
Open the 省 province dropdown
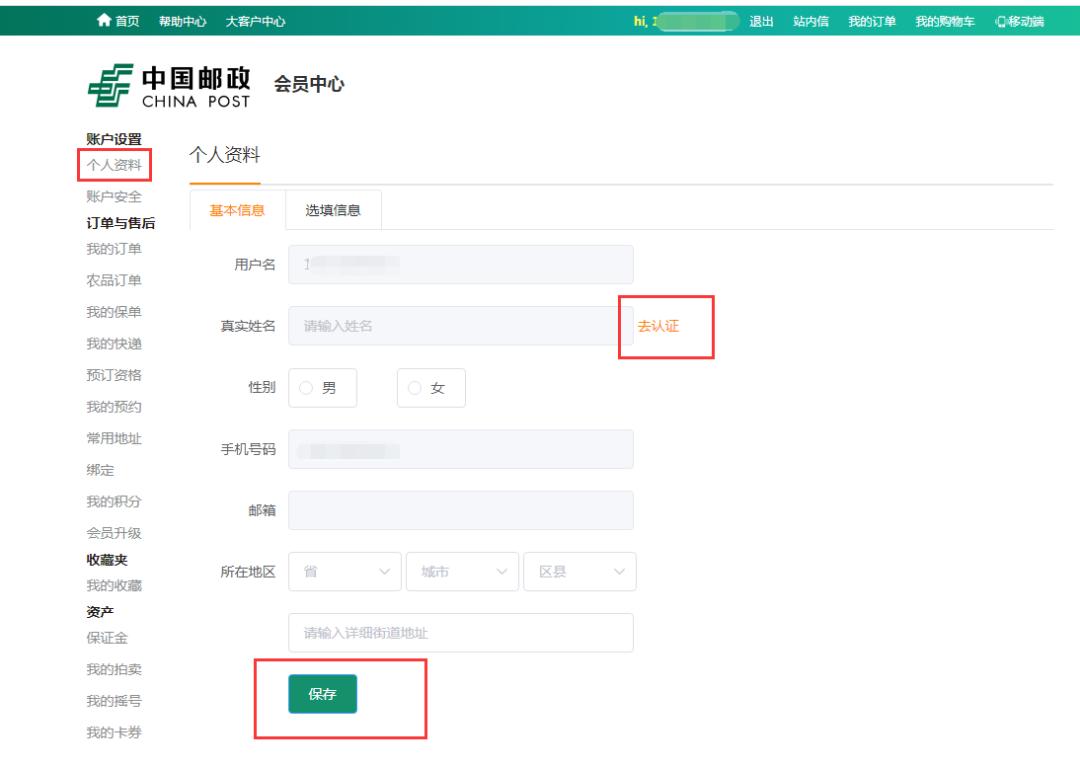pos(344,571)
